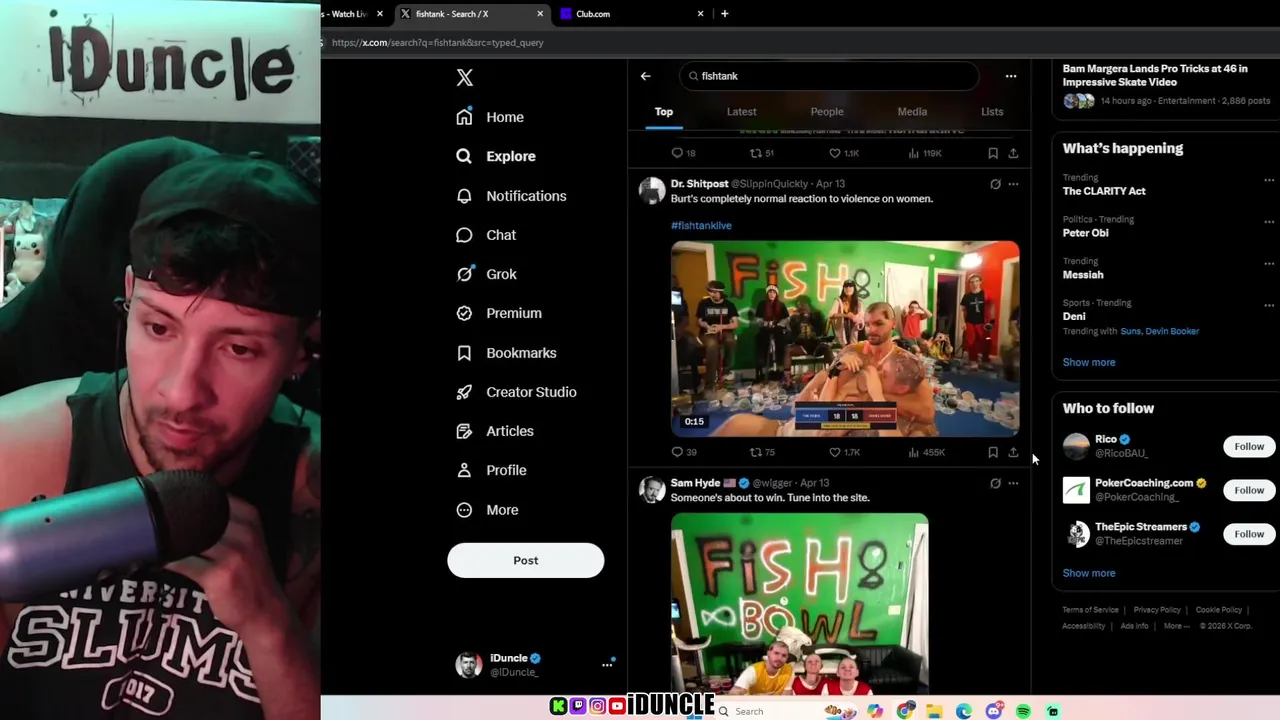Click the fishtank search field
The height and width of the screenshot is (720, 1280).
click(x=829, y=76)
